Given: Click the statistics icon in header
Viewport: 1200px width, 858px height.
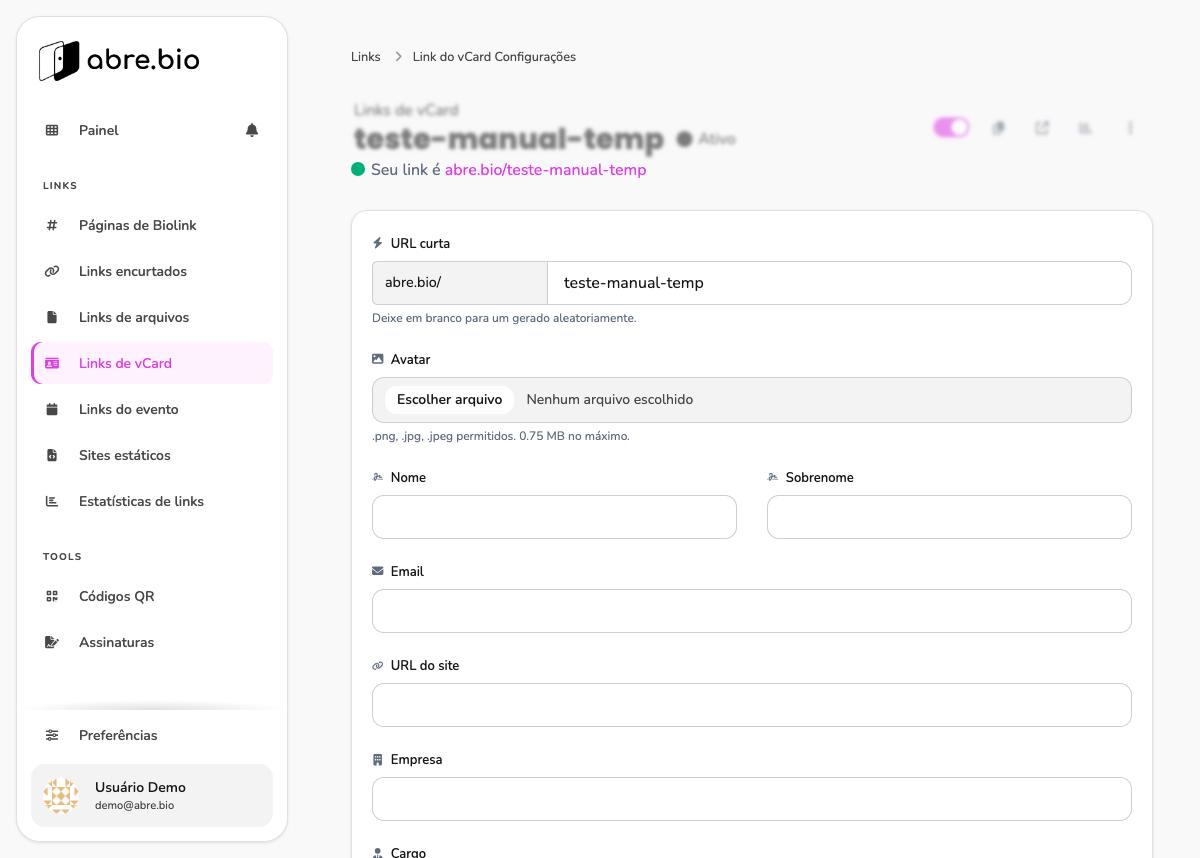Looking at the screenshot, I should point(1085,128).
